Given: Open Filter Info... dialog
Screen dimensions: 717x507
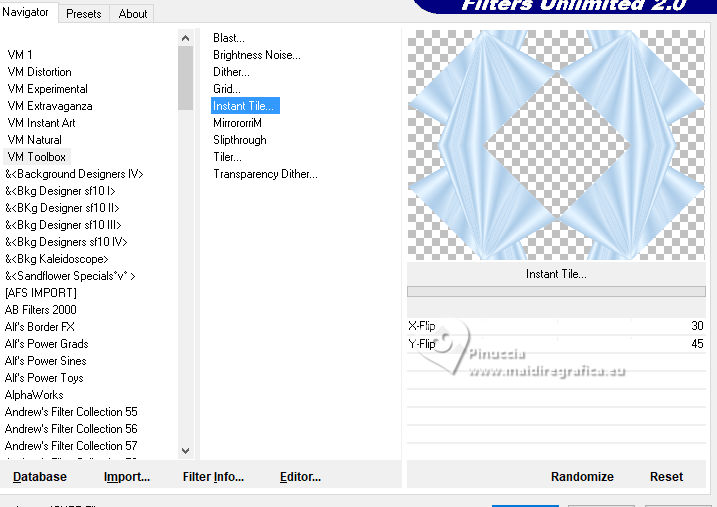Looking at the screenshot, I should (213, 477).
